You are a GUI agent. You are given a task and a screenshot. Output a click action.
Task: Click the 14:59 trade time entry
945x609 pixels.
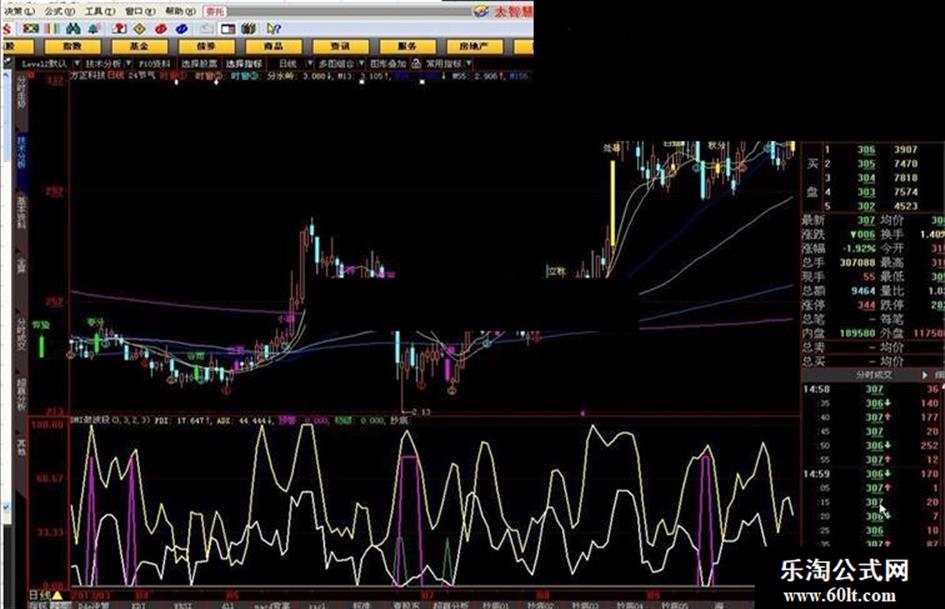tap(816, 474)
